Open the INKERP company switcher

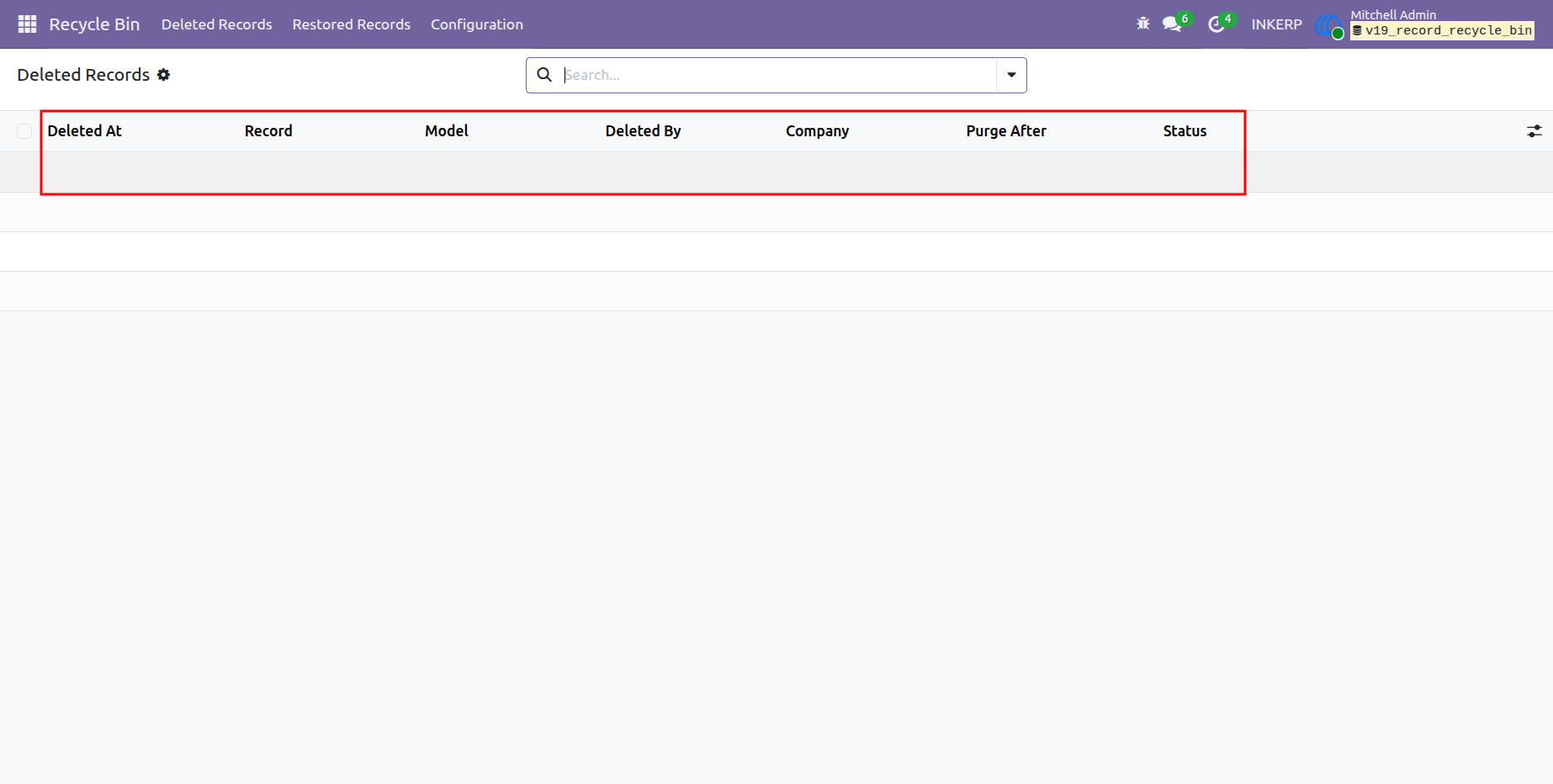tap(1276, 24)
